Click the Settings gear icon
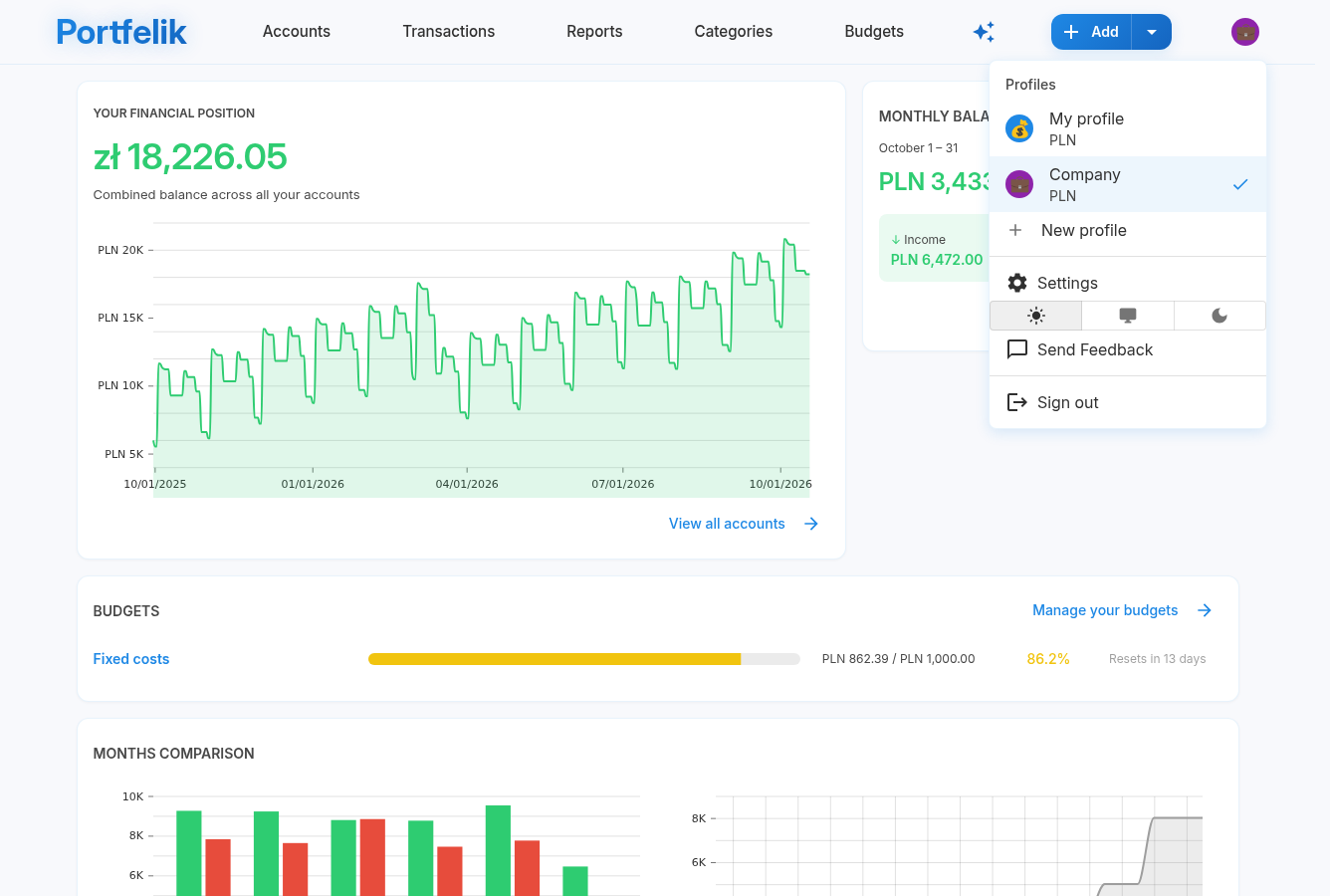This screenshot has width=1330, height=896. pos(1017,283)
